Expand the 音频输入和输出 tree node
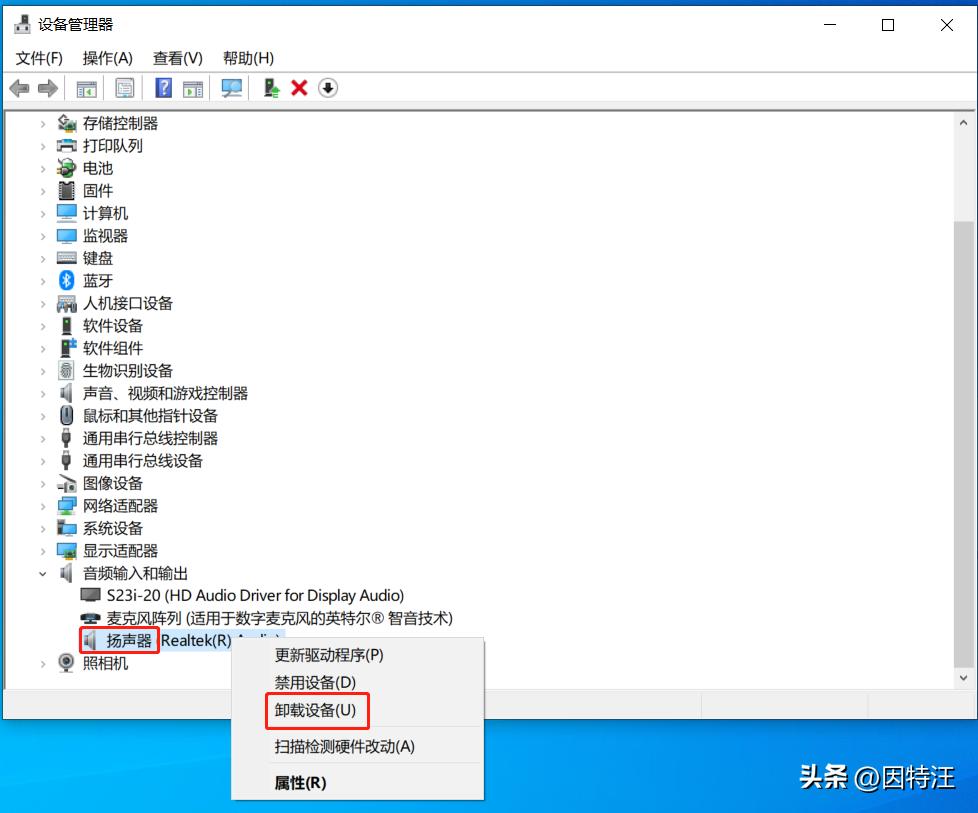 [42, 573]
